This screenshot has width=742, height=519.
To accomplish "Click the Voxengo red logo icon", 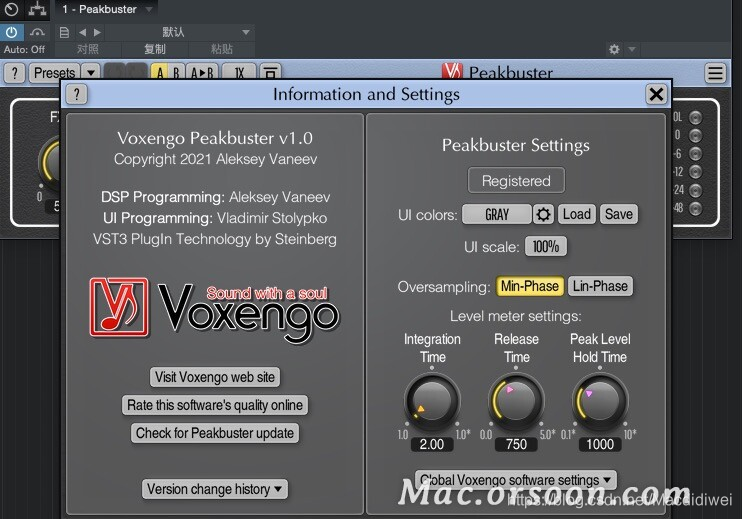I will pyautogui.click(x=119, y=307).
